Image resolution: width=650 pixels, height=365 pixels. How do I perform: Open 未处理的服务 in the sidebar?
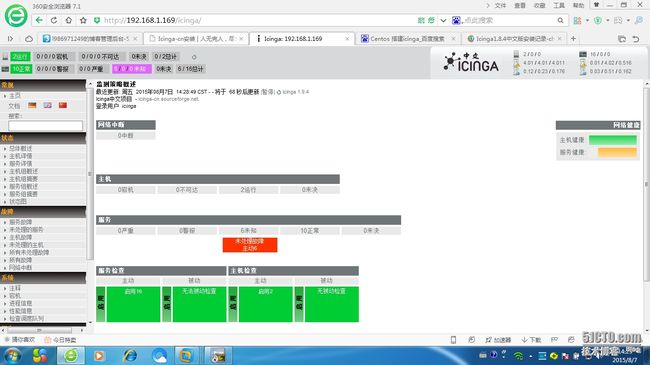click(x=26, y=229)
